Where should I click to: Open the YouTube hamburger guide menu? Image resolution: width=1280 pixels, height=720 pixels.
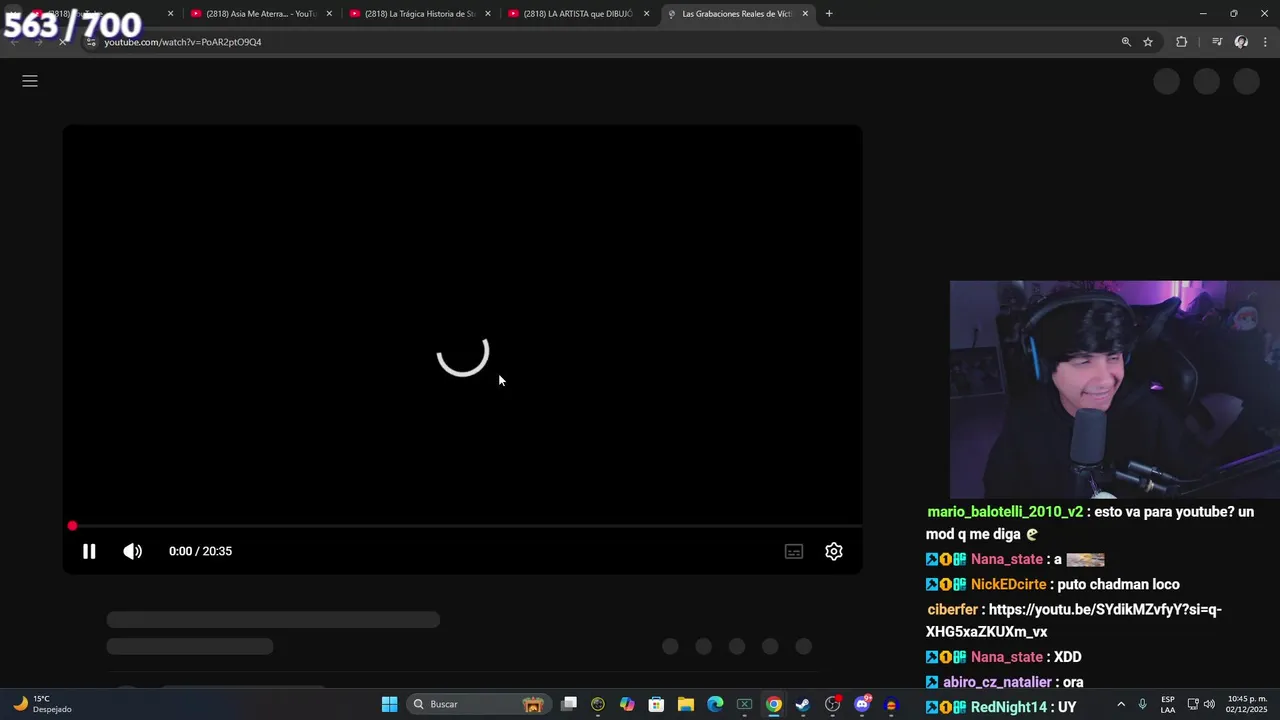tap(30, 81)
